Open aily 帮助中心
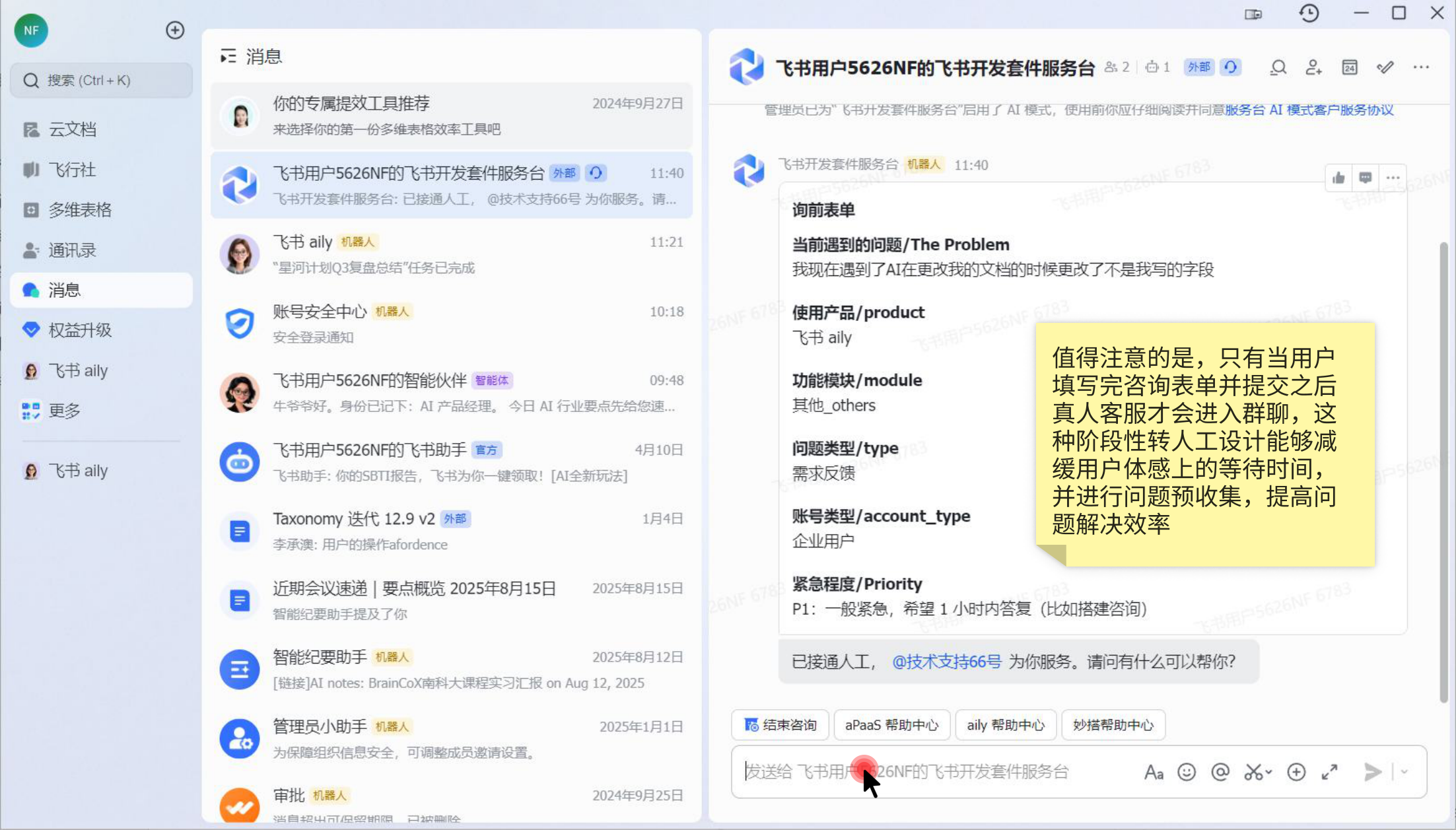Viewport: 1456px width, 830px height. (1006, 725)
